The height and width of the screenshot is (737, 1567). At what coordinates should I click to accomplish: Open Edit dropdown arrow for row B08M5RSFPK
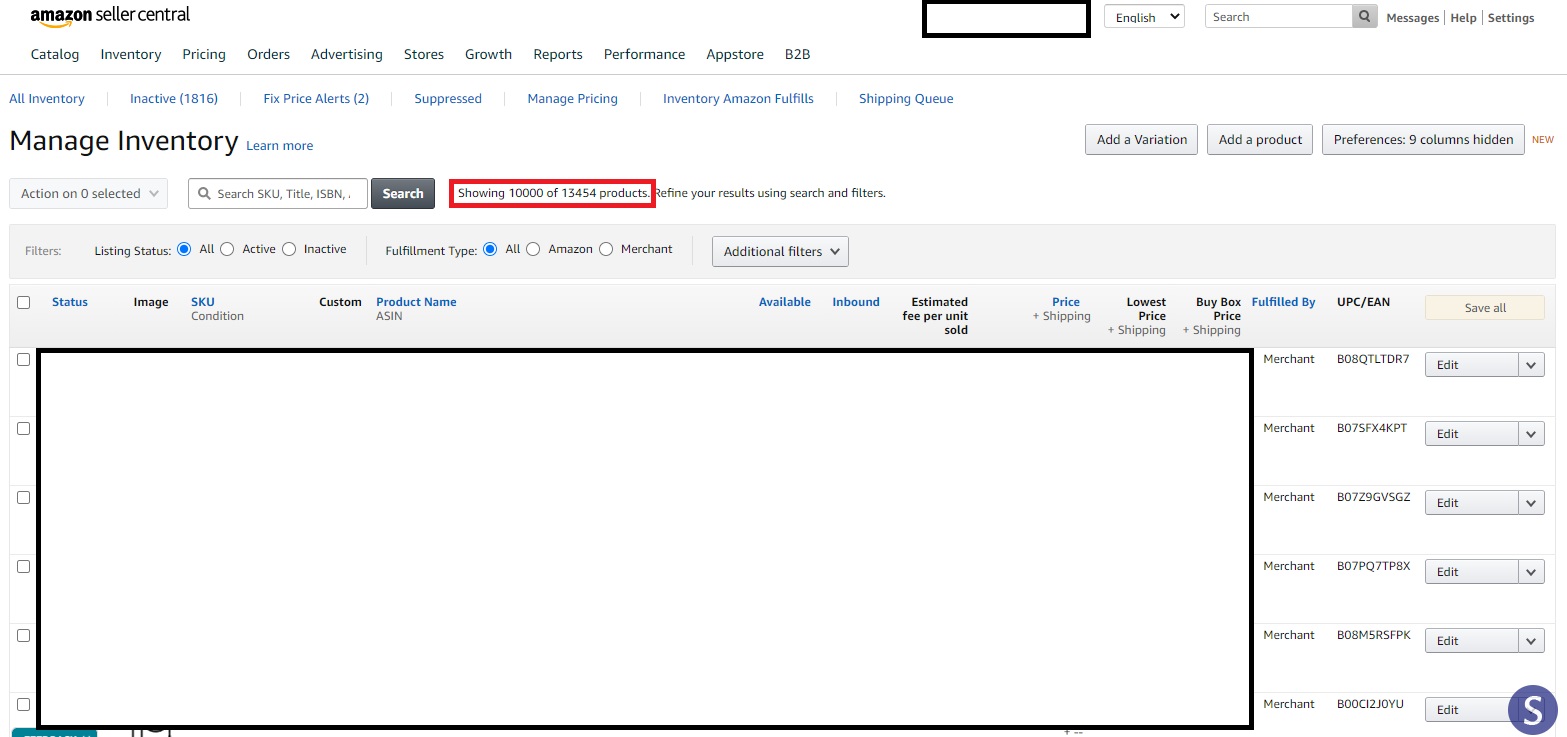pos(1531,641)
